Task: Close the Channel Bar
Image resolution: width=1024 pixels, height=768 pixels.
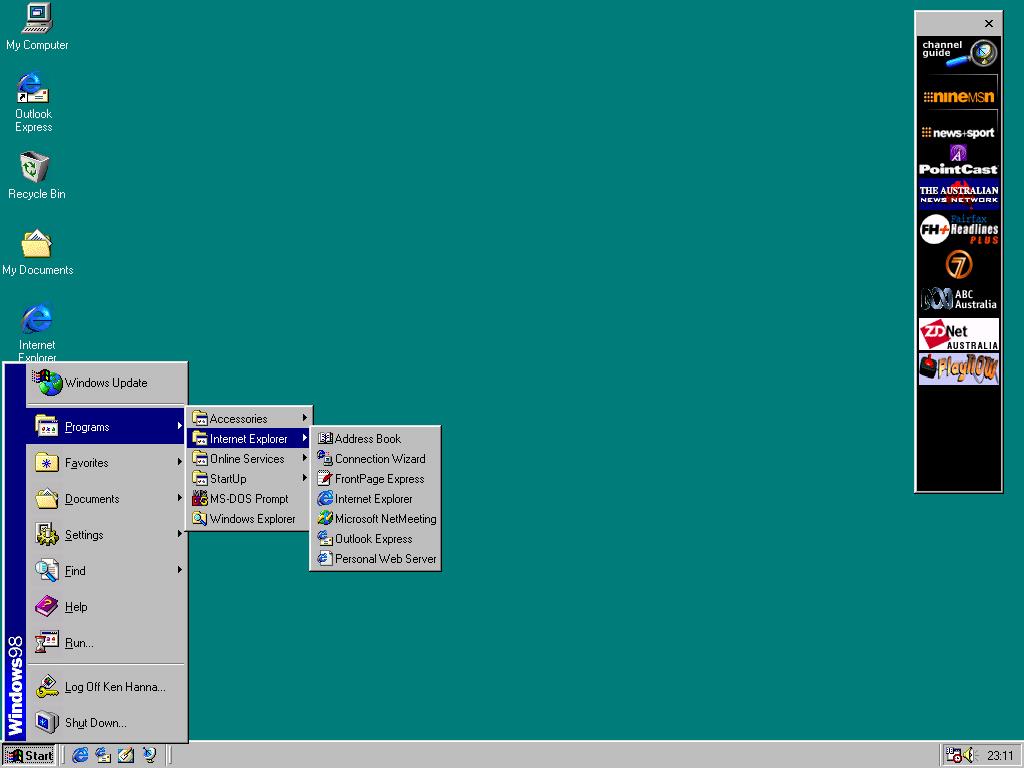Action: 989,24
